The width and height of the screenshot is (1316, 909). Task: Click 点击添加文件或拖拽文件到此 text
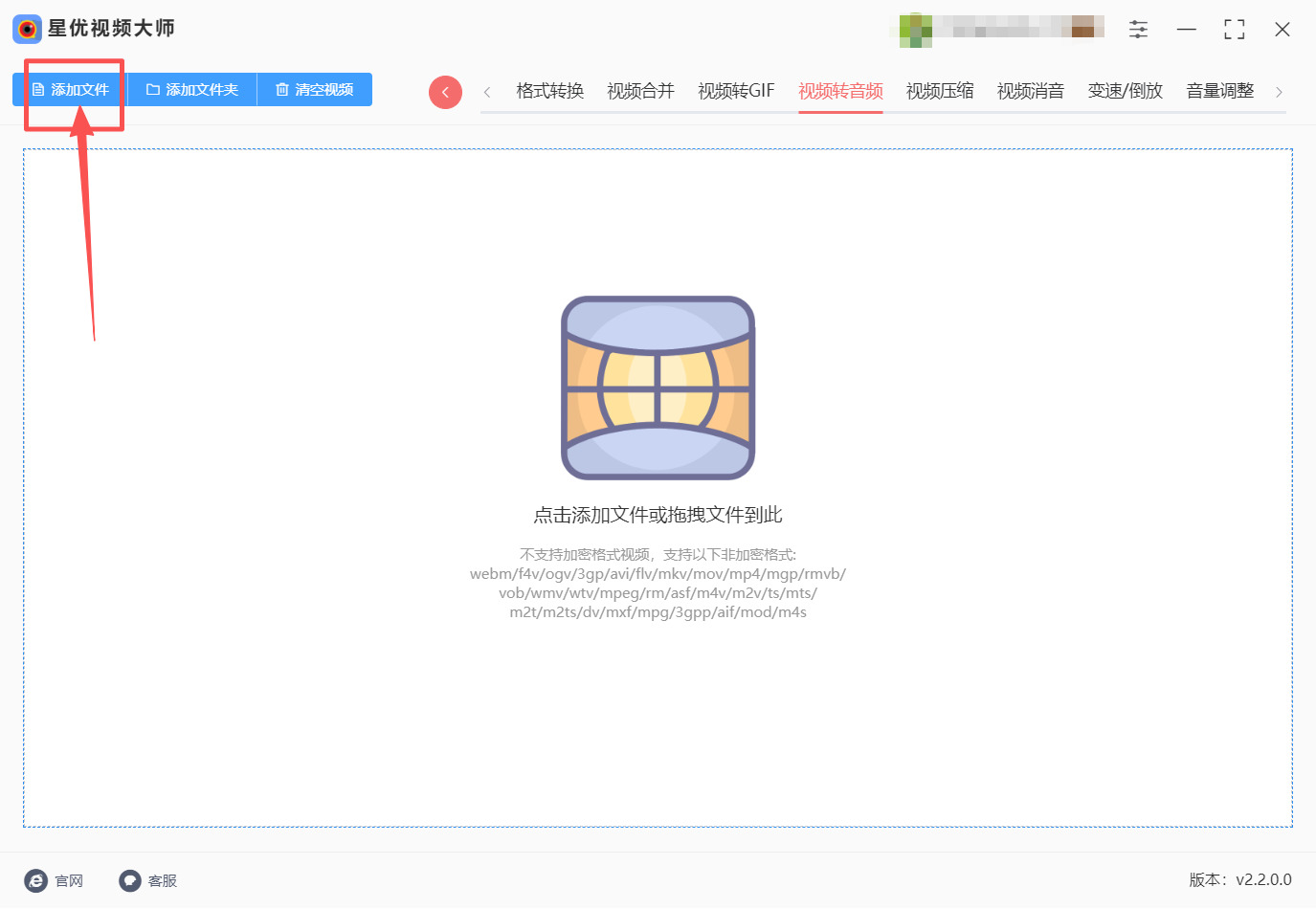(658, 515)
